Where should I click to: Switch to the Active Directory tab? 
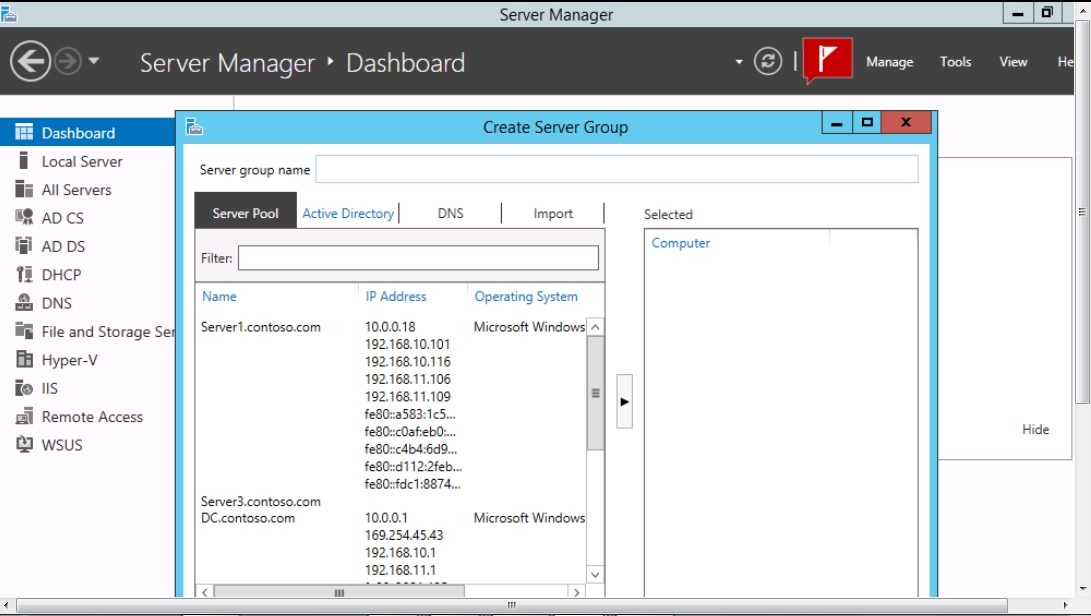[x=348, y=214]
